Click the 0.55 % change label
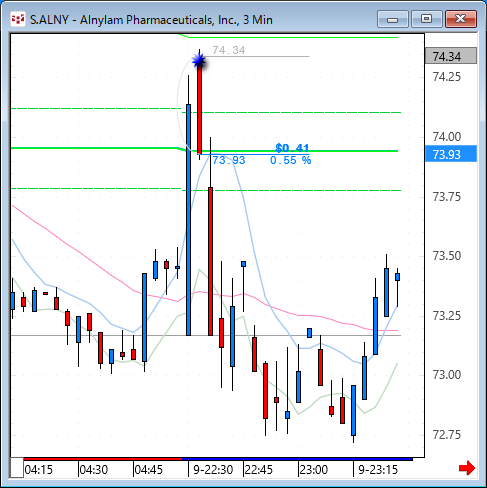Image resolution: width=487 pixels, height=488 pixels. pyautogui.click(x=290, y=160)
